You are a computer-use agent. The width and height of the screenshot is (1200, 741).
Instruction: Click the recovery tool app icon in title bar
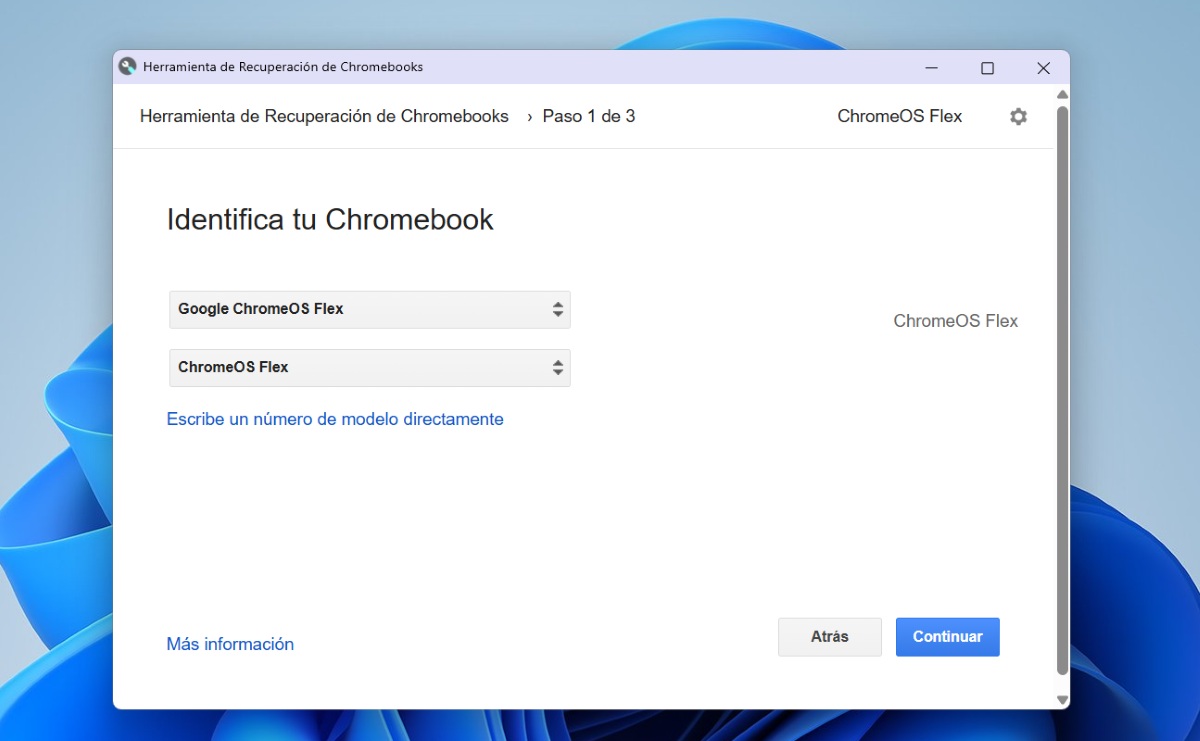pyautogui.click(x=127, y=67)
